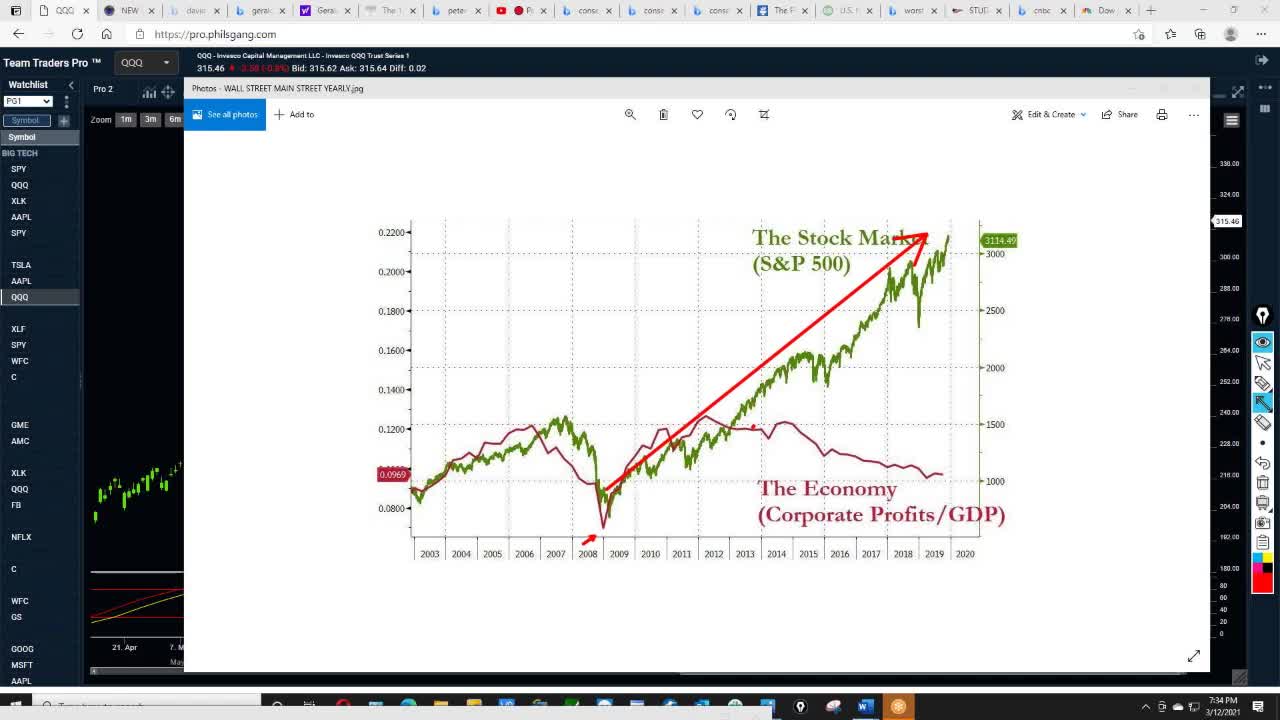Expand the Edit & Create dropdown
The image size is (1280, 720).
(1049, 114)
